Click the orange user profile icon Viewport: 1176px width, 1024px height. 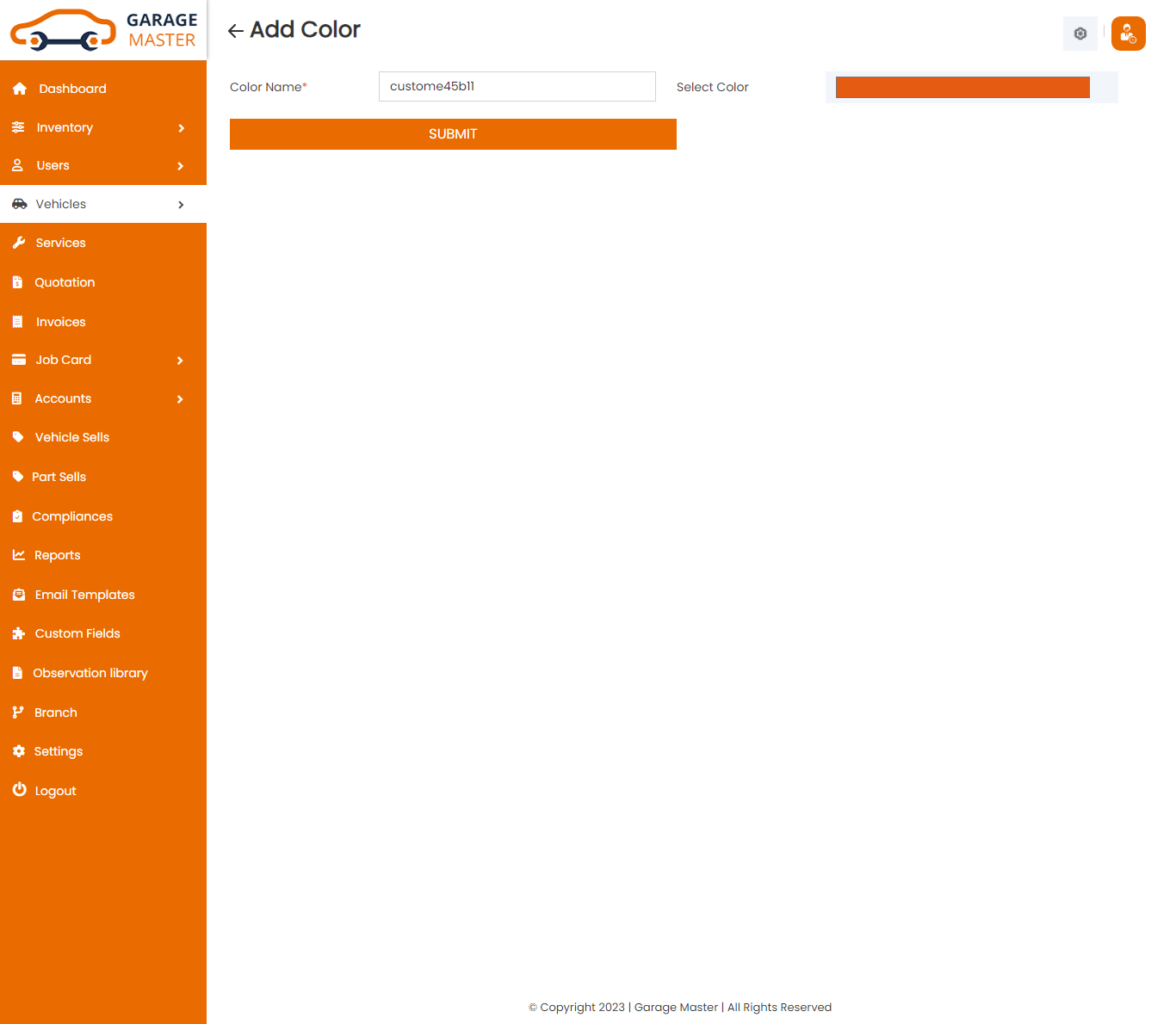(1128, 34)
